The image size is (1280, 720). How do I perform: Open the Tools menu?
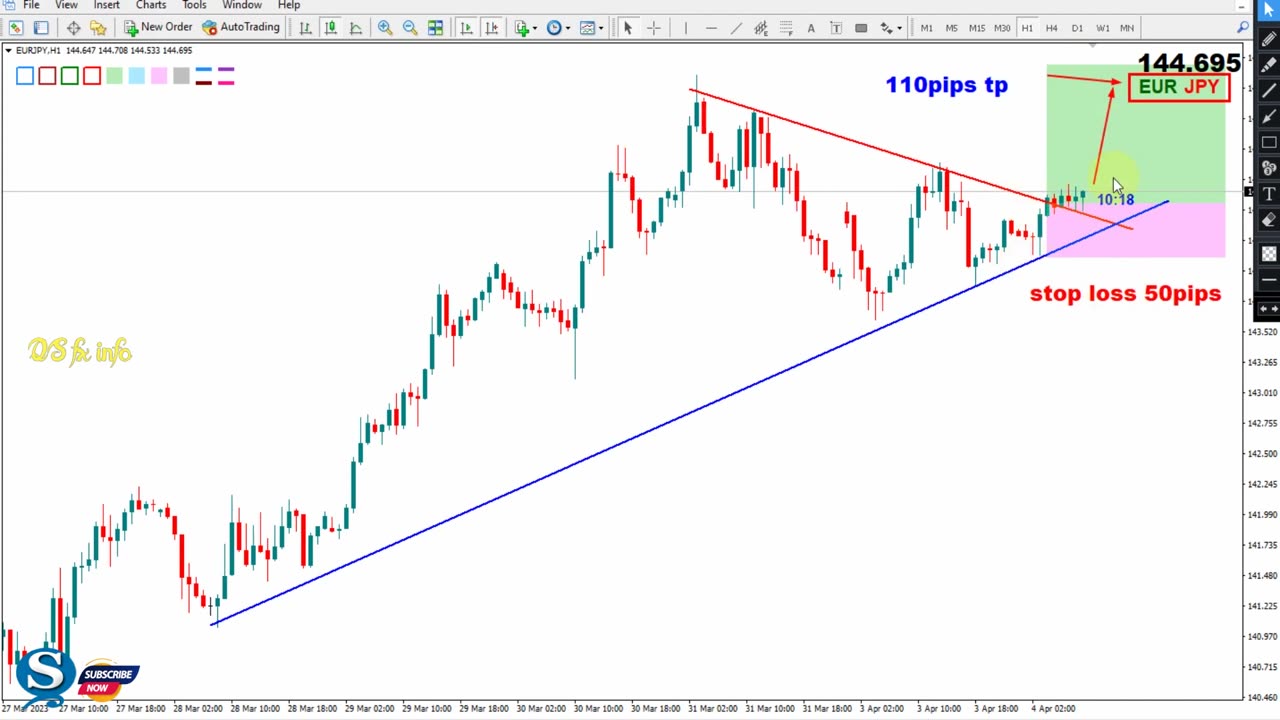point(194,5)
